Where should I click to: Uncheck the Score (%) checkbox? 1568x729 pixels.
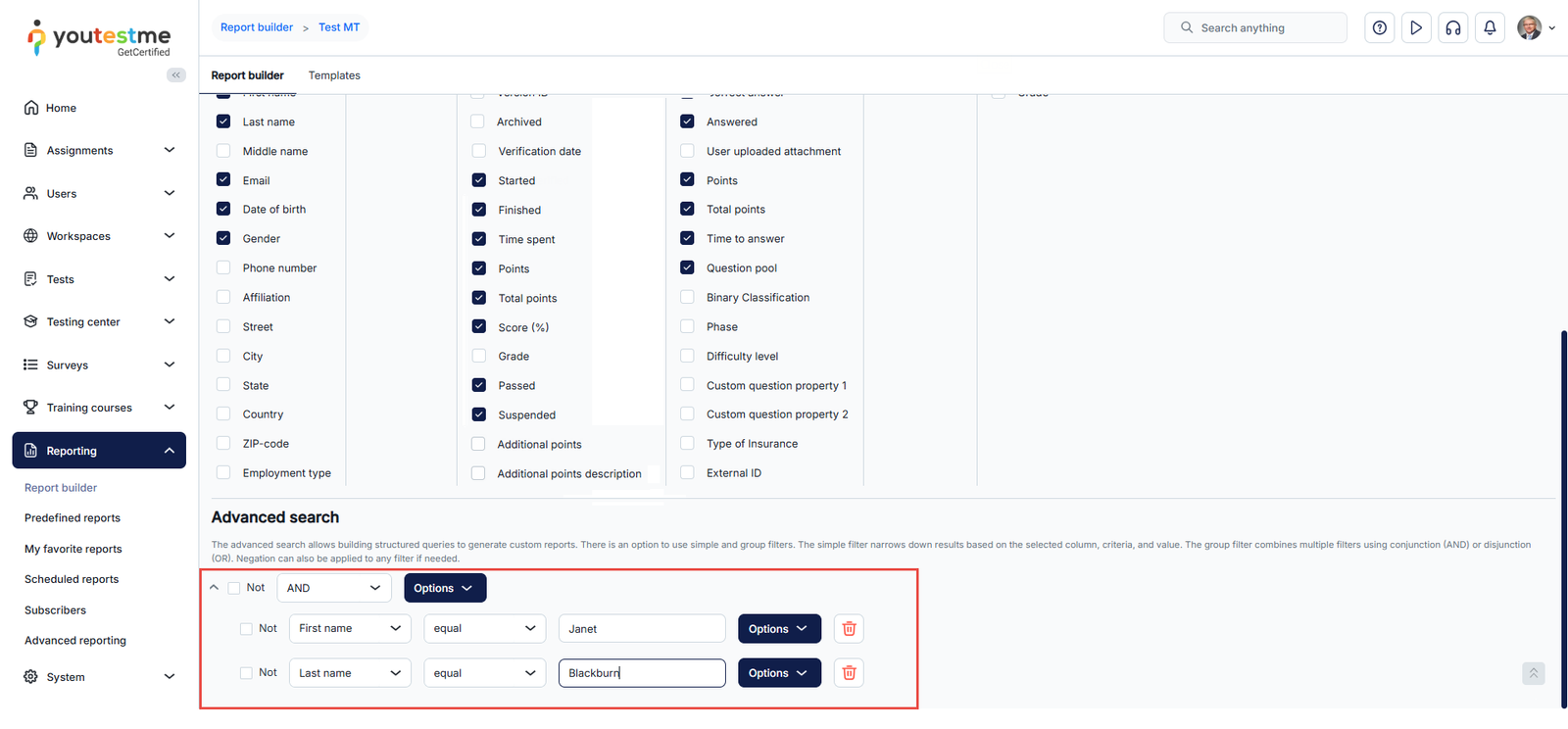(479, 327)
